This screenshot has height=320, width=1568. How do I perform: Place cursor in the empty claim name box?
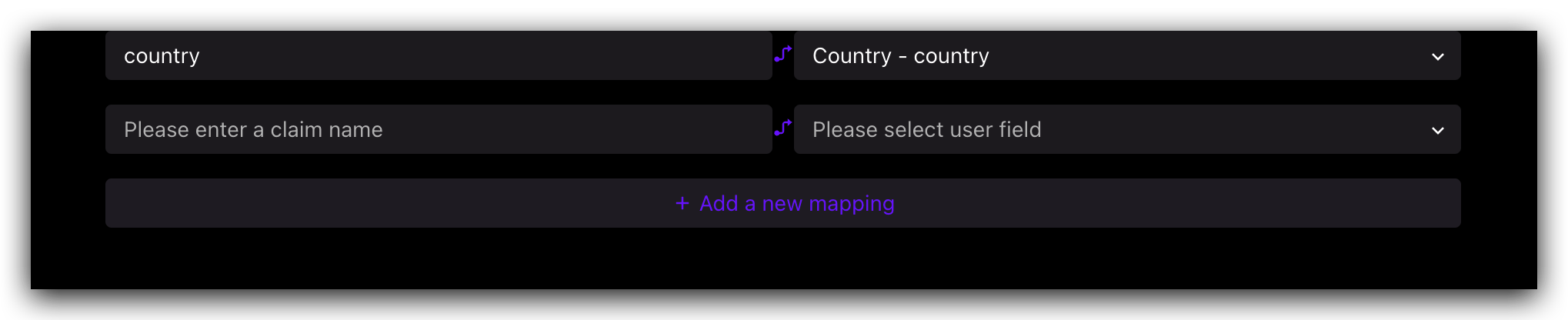coord(438,129)
